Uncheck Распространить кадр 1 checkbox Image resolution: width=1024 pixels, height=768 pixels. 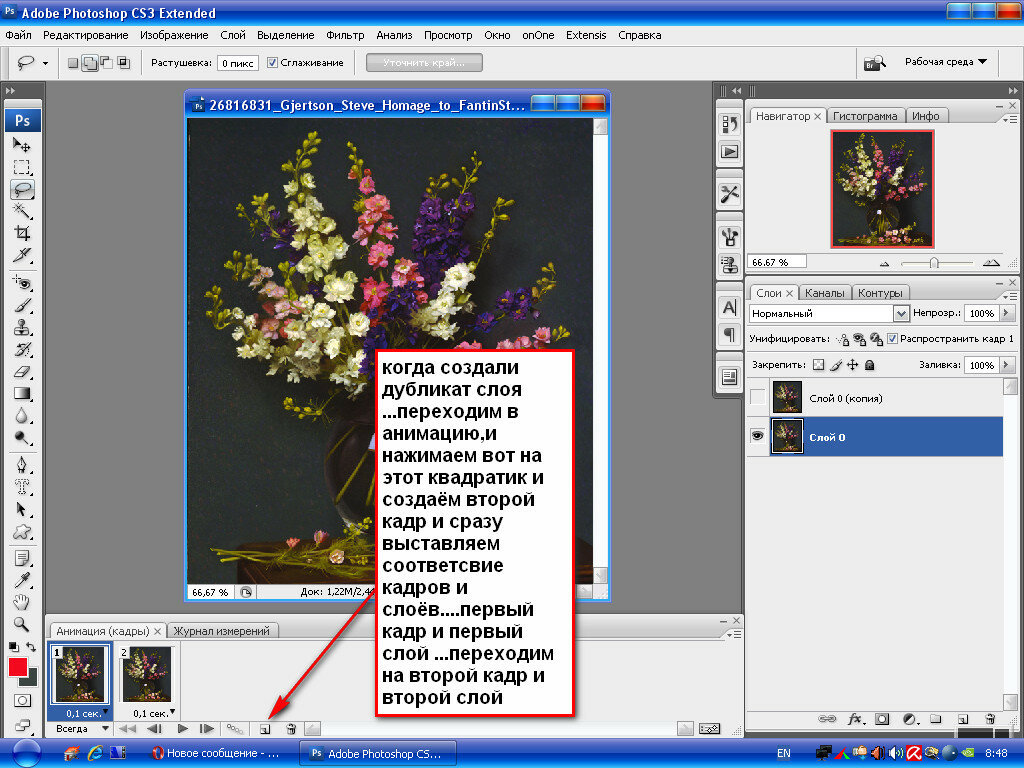(892, 338)
